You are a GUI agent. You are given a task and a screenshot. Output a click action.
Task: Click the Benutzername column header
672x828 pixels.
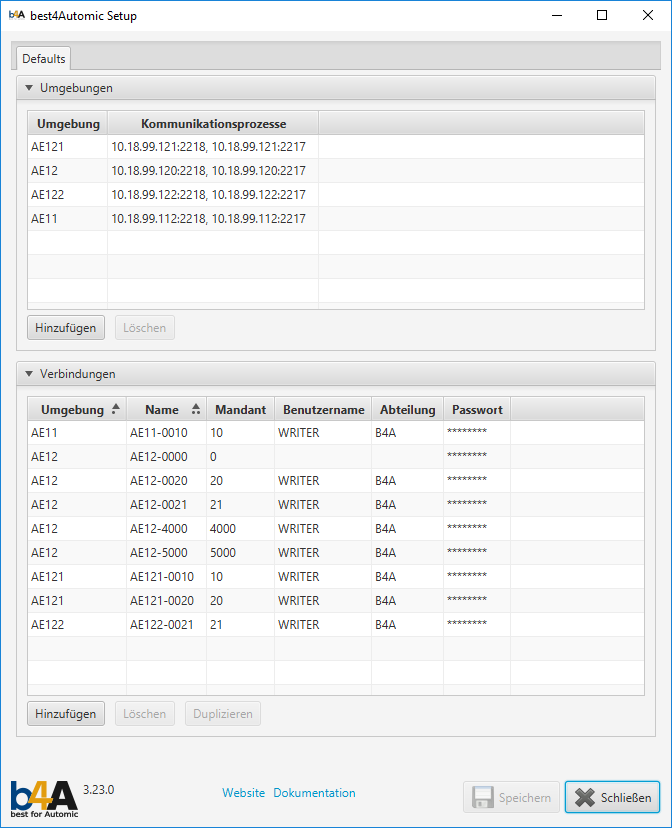click(322, 409)
